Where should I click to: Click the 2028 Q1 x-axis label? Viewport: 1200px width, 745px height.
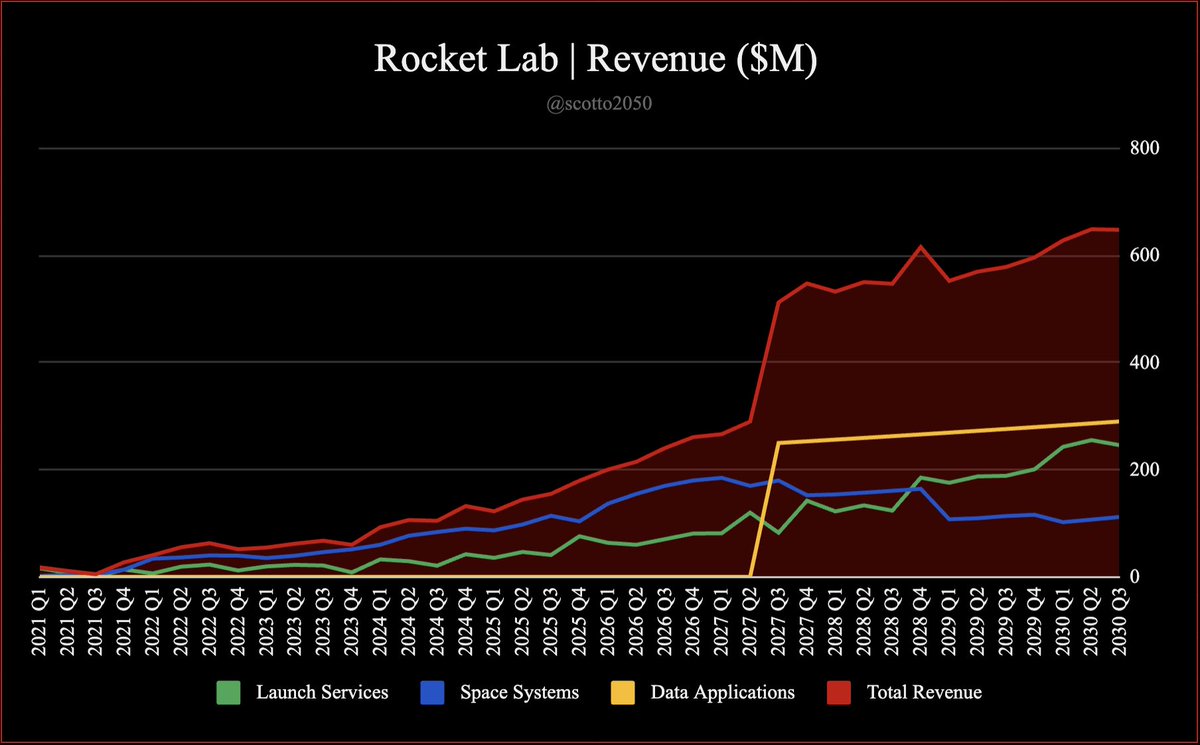(x=836, y=623)
